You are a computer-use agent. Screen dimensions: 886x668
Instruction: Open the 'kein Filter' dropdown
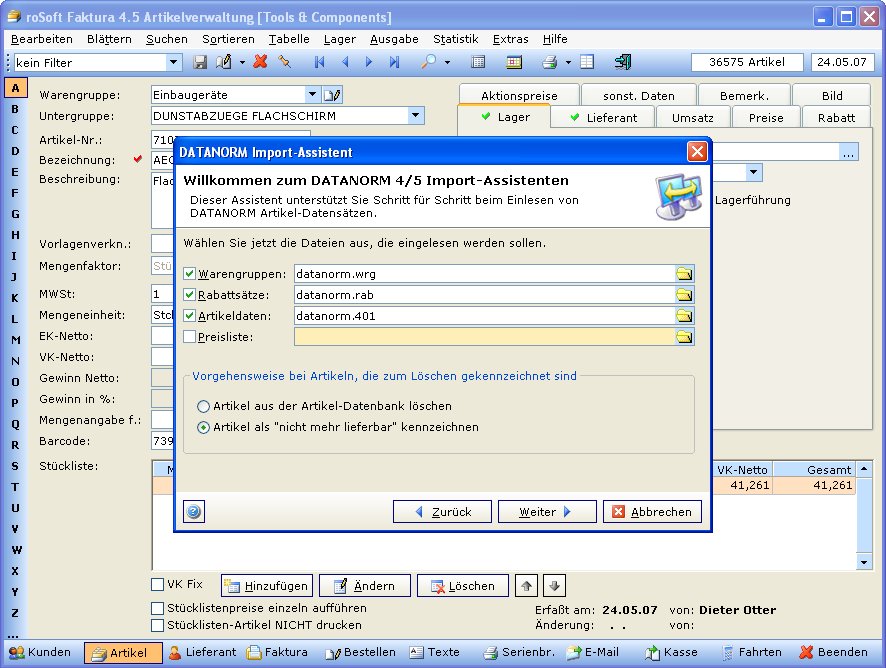point(174,62)
